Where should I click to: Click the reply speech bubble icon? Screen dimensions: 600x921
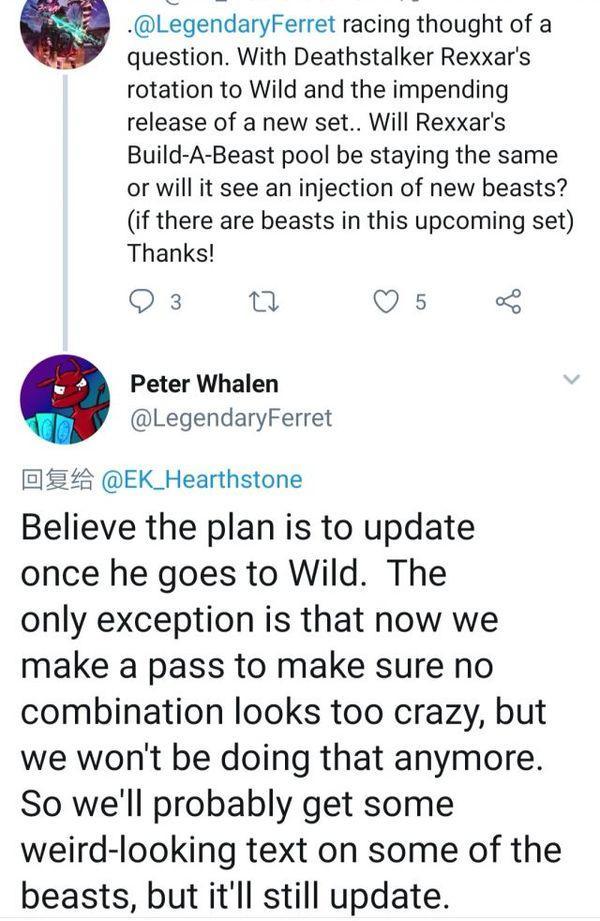pos(143,301)
